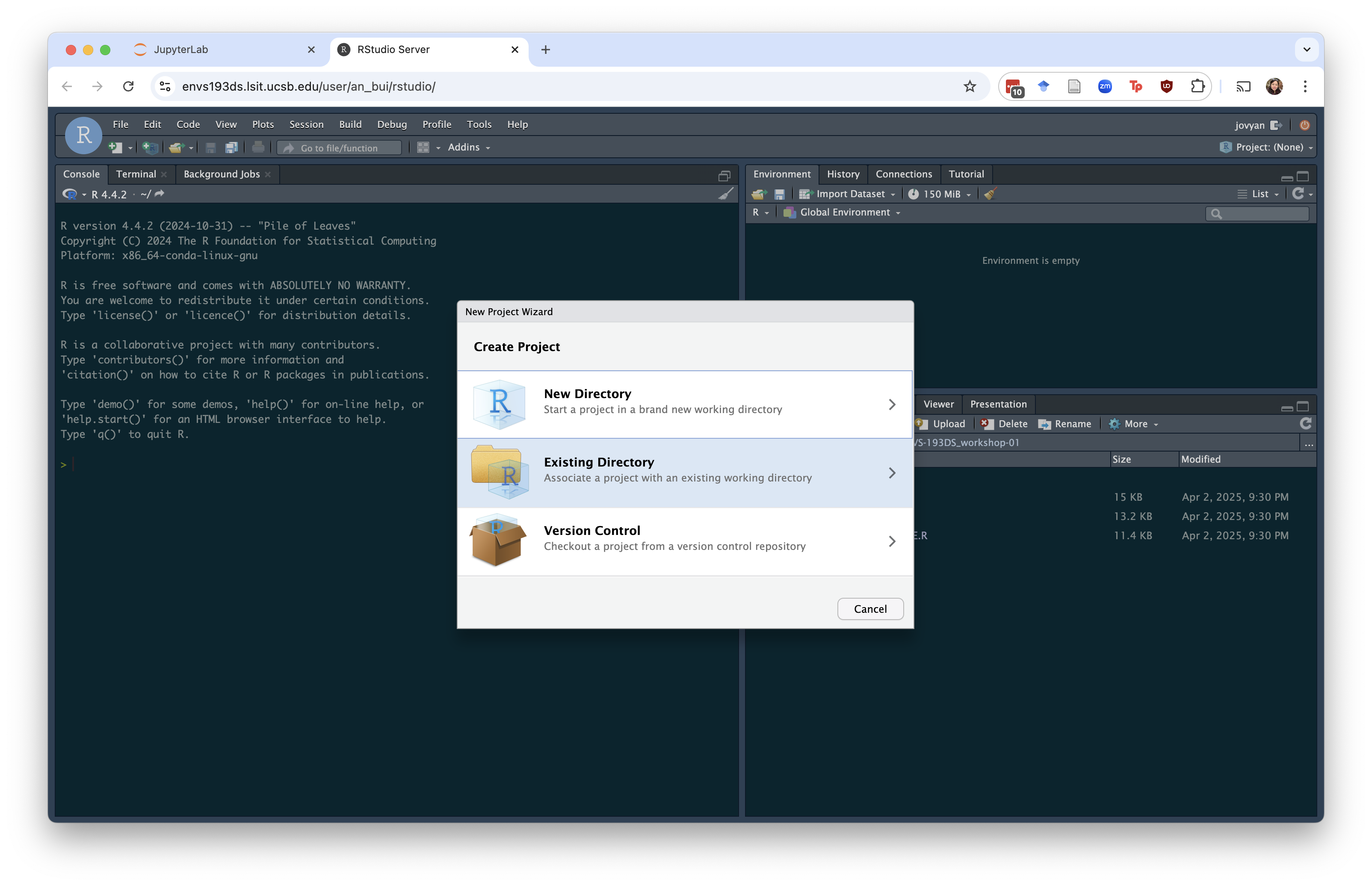Cancel the New Project Wizard
This screenshot has width=1372, height=886.
(870, 608)
